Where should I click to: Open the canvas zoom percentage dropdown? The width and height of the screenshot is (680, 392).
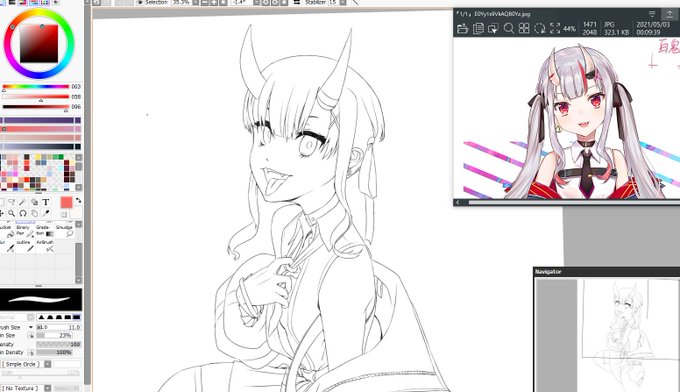click(196, 2)
